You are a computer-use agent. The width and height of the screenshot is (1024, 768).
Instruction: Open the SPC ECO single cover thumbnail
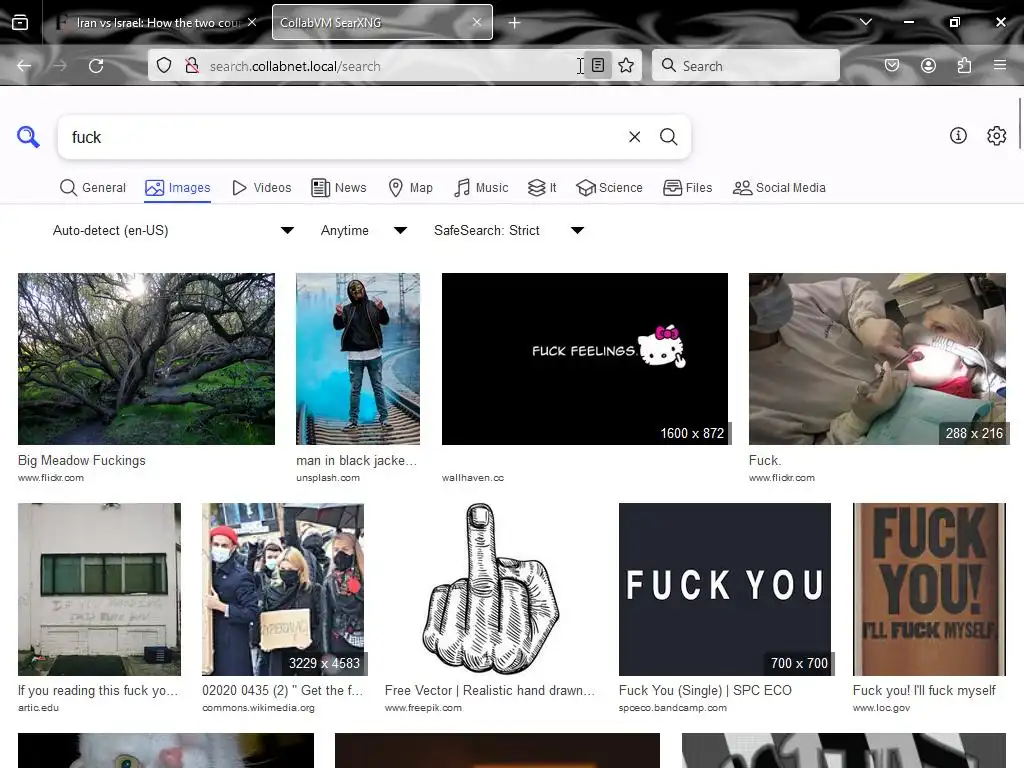[725, 589]
